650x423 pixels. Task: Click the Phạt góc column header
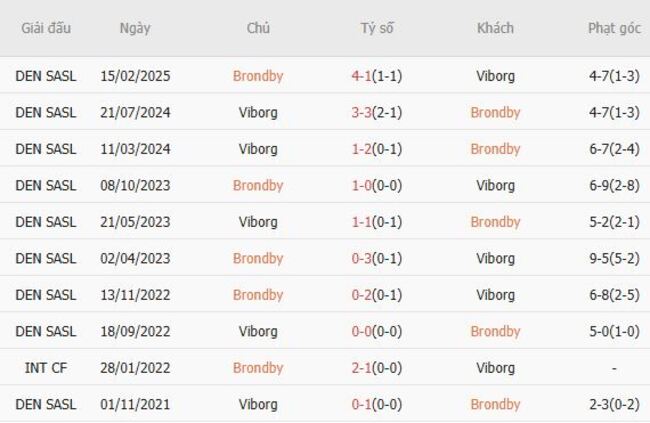pyautogui.click(x=614, y=28)
